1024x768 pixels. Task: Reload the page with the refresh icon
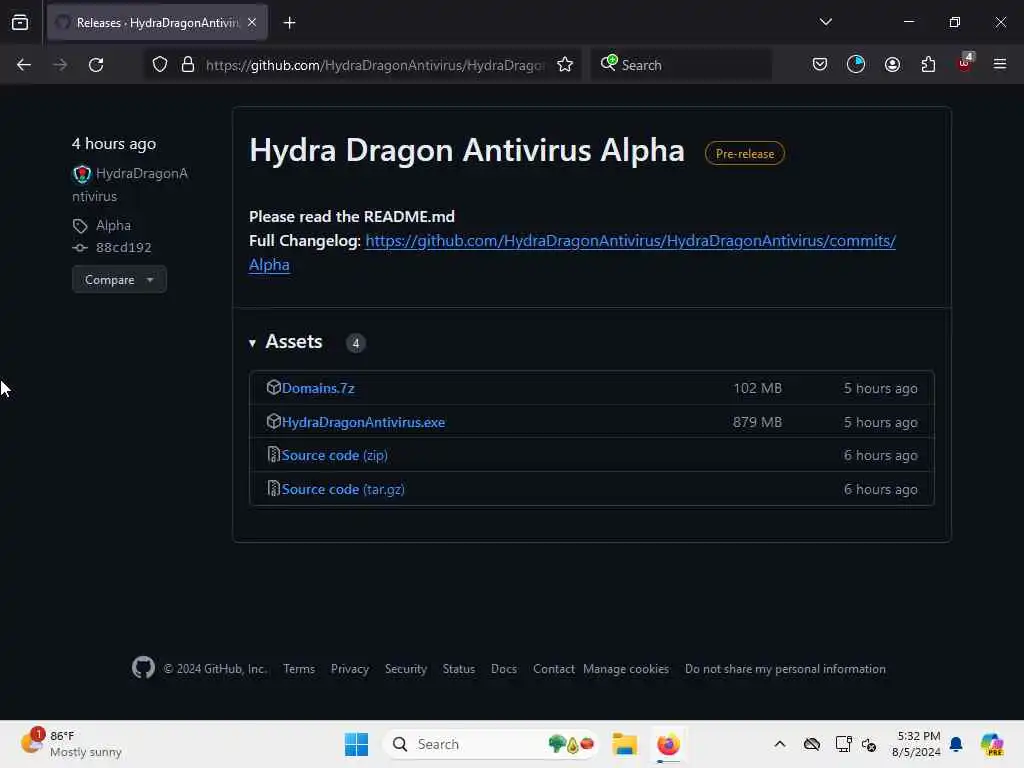point(96,65)
